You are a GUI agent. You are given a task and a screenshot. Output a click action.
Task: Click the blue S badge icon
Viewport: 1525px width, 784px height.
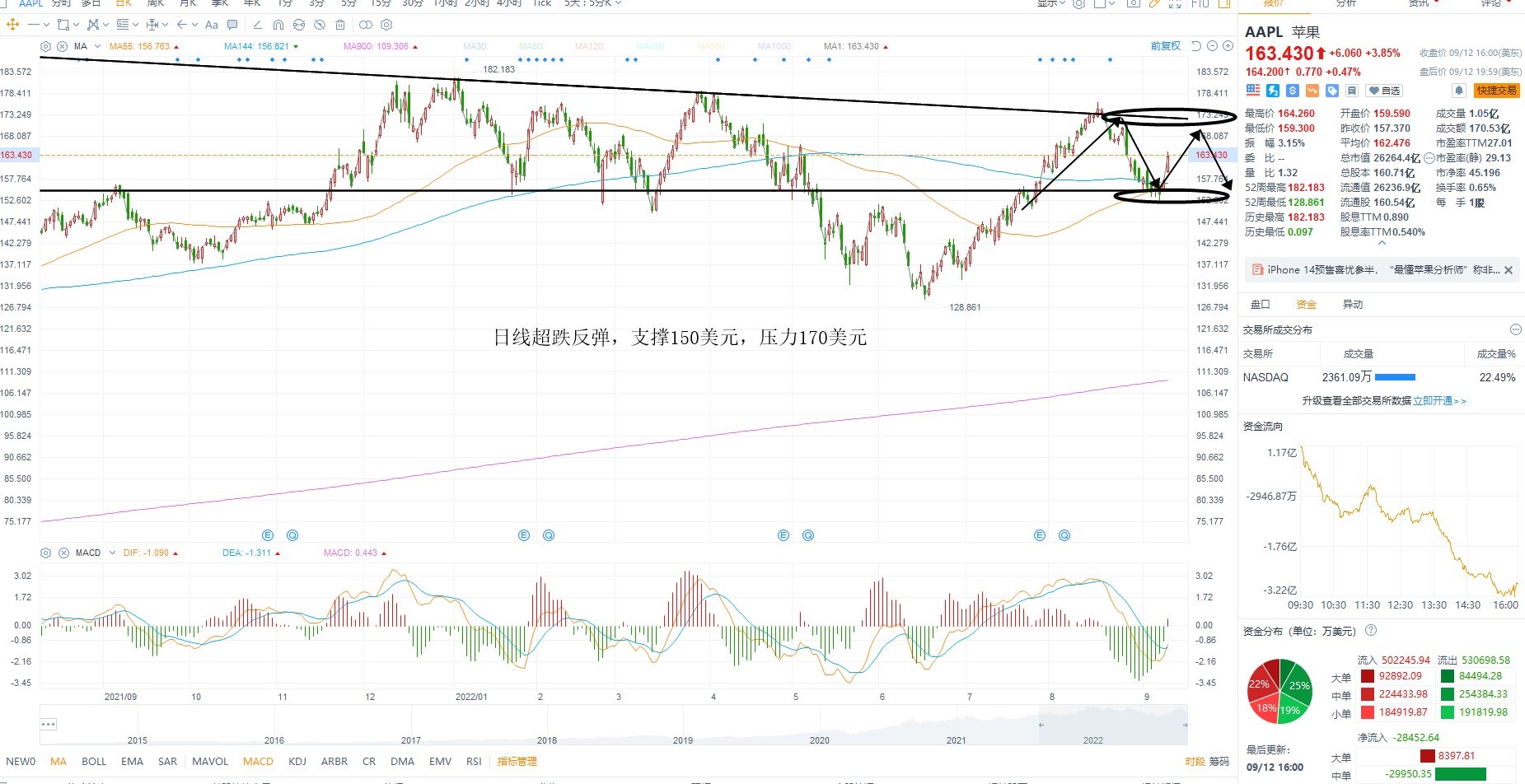(x=1292, y=91)
